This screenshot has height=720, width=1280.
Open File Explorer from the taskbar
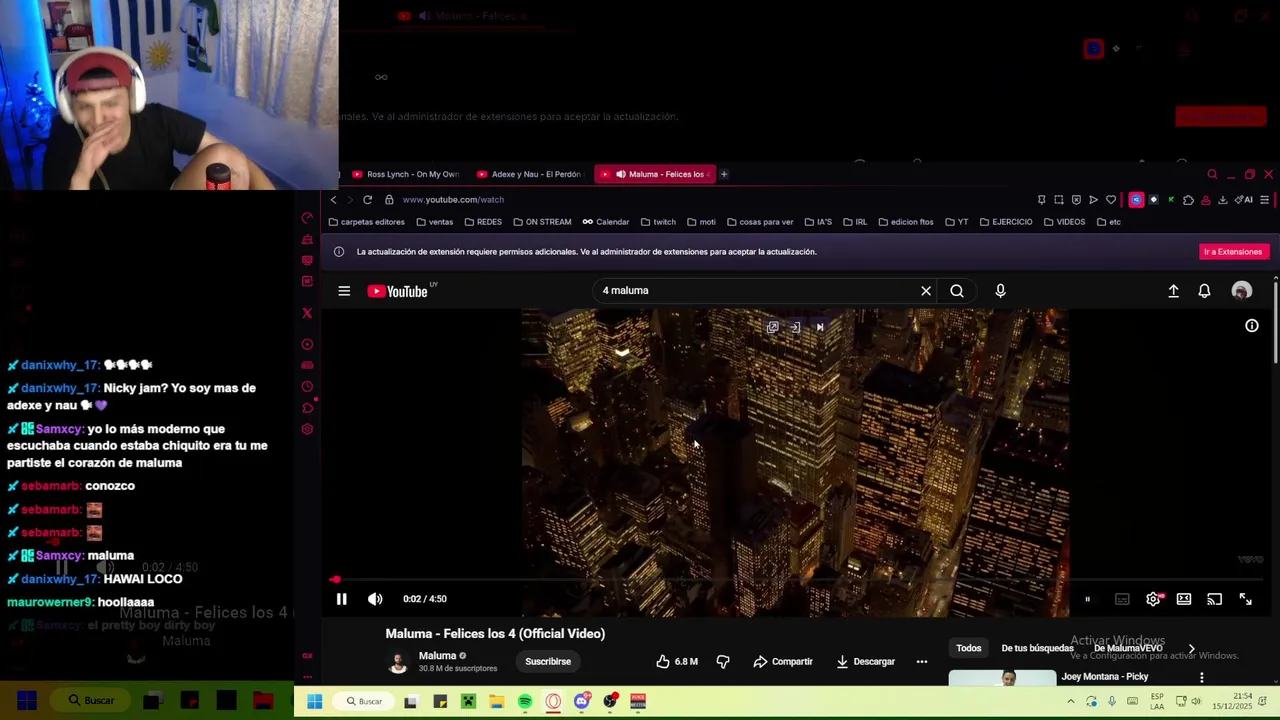pos(496,702)
